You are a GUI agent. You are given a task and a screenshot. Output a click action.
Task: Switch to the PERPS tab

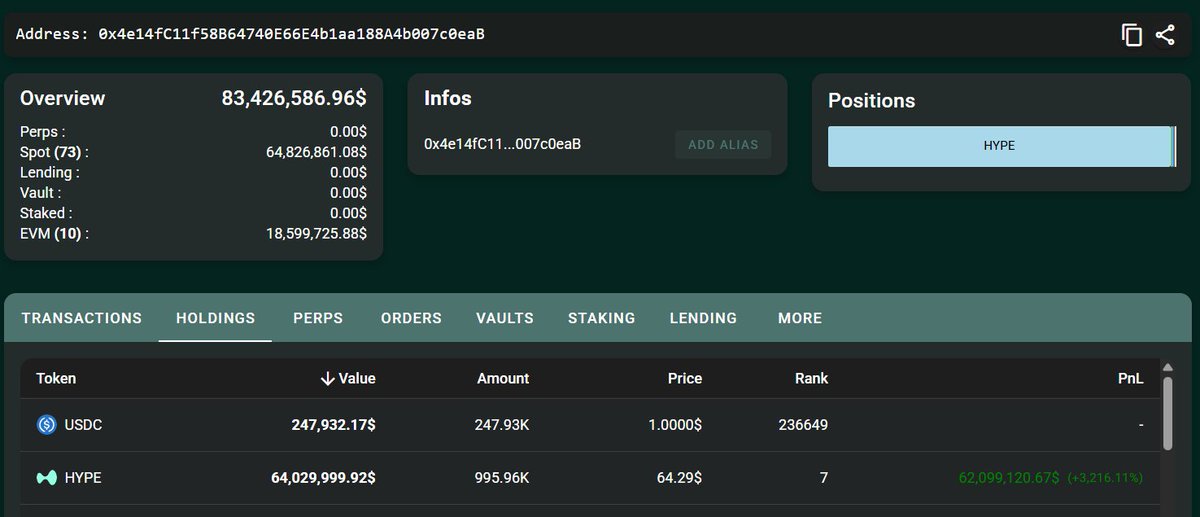coord(318,318)
